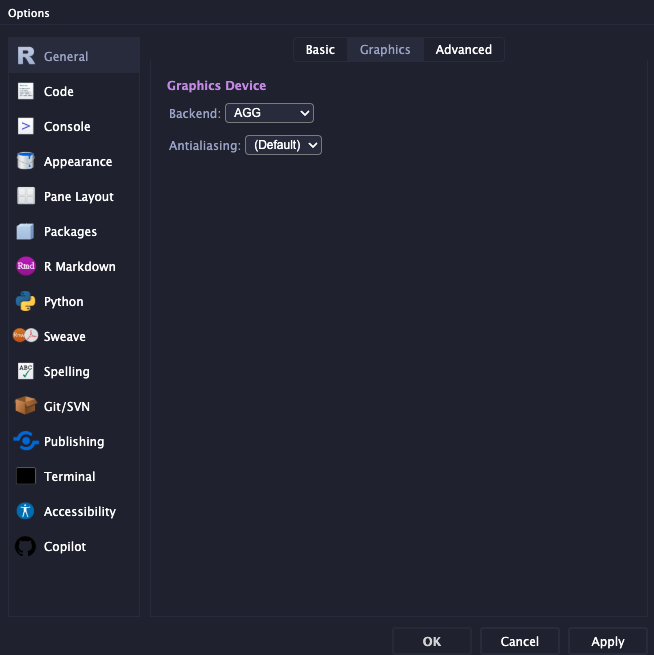The width and height of the screenshot is (654, 655).
Task: Select the Console section icon
Action: pos(26,127)
